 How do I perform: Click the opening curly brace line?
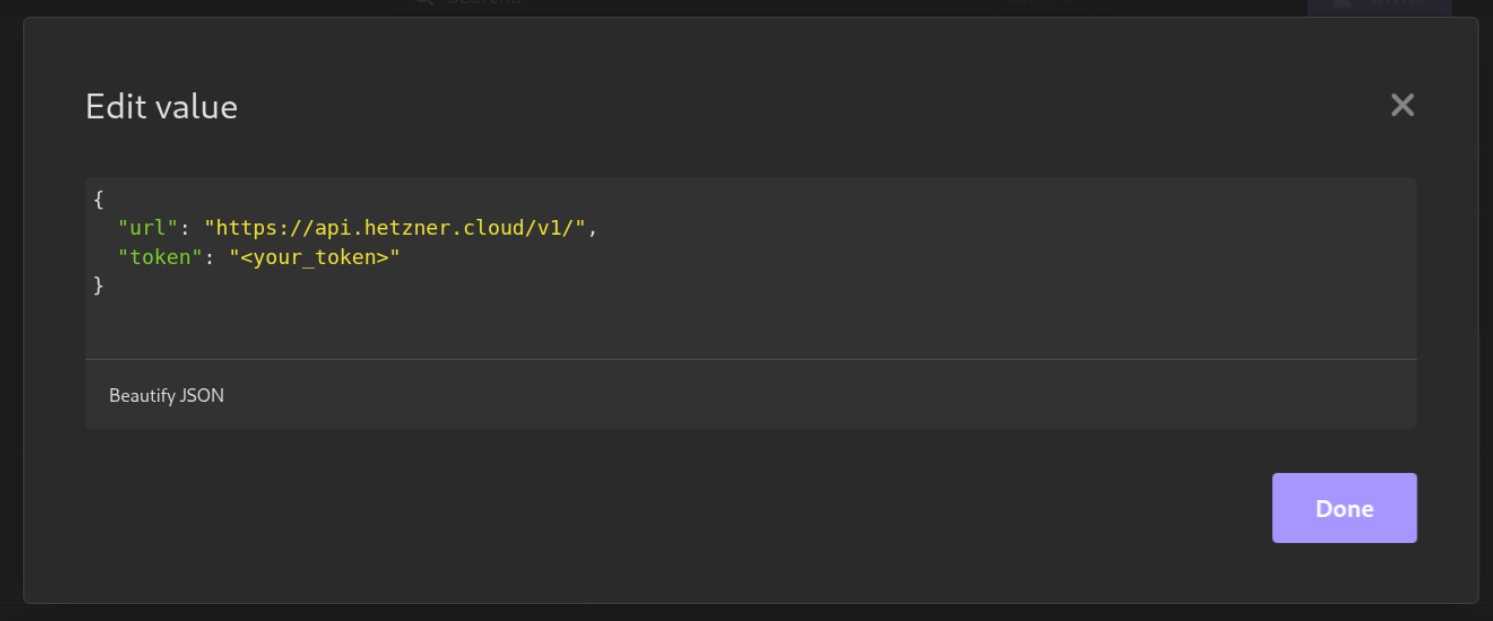pos(98,200)
